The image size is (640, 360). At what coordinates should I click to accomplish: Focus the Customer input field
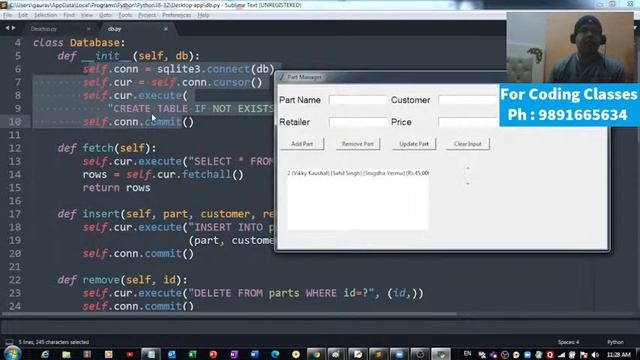point(469,100)
